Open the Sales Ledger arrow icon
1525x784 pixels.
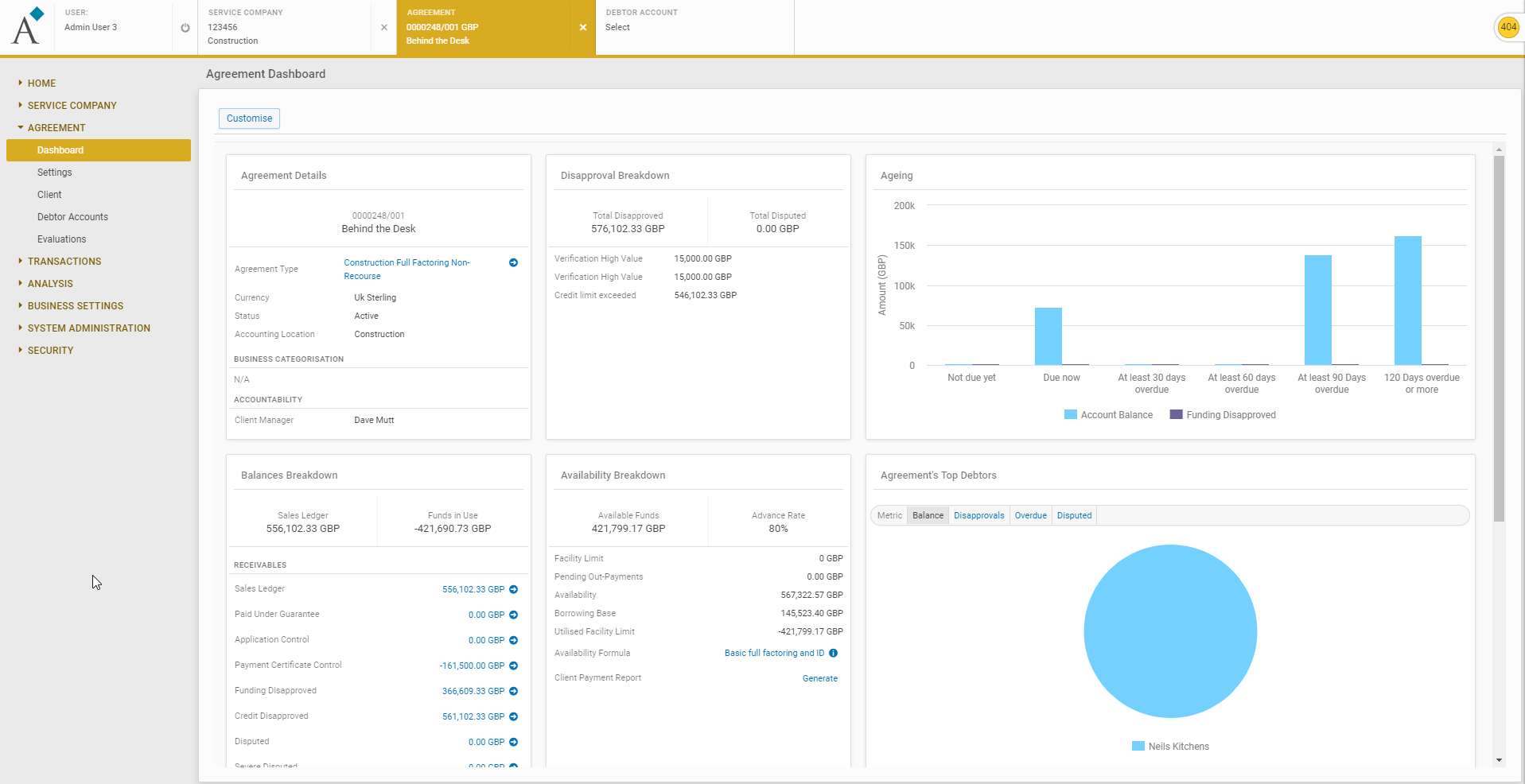click(514, 589)
